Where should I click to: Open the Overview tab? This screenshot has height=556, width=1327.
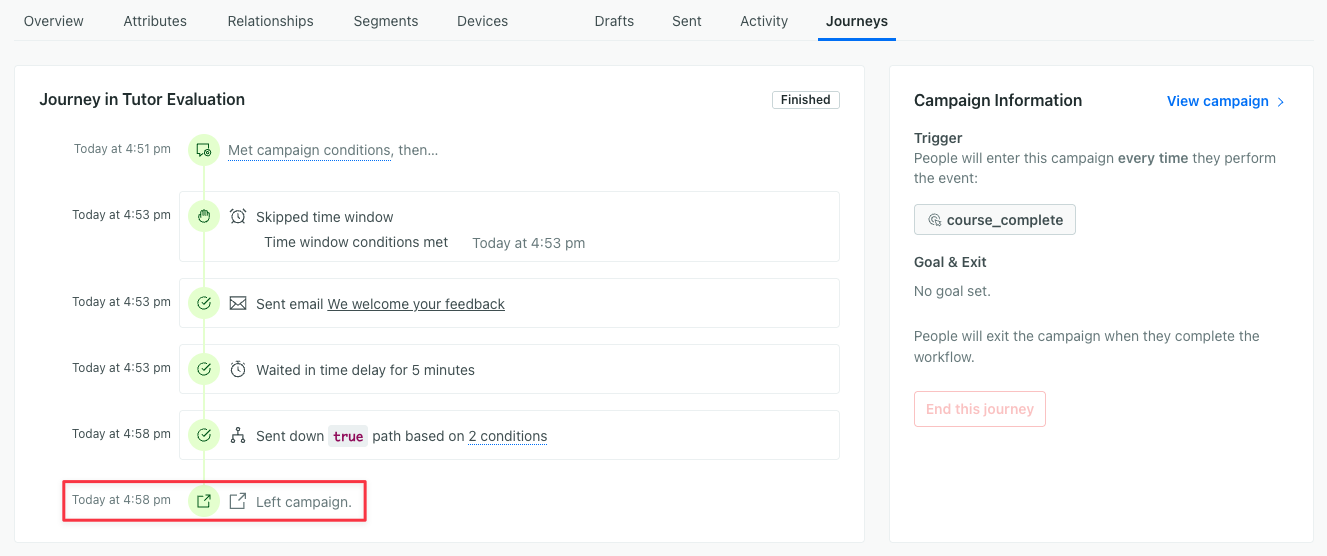[54, 21]
